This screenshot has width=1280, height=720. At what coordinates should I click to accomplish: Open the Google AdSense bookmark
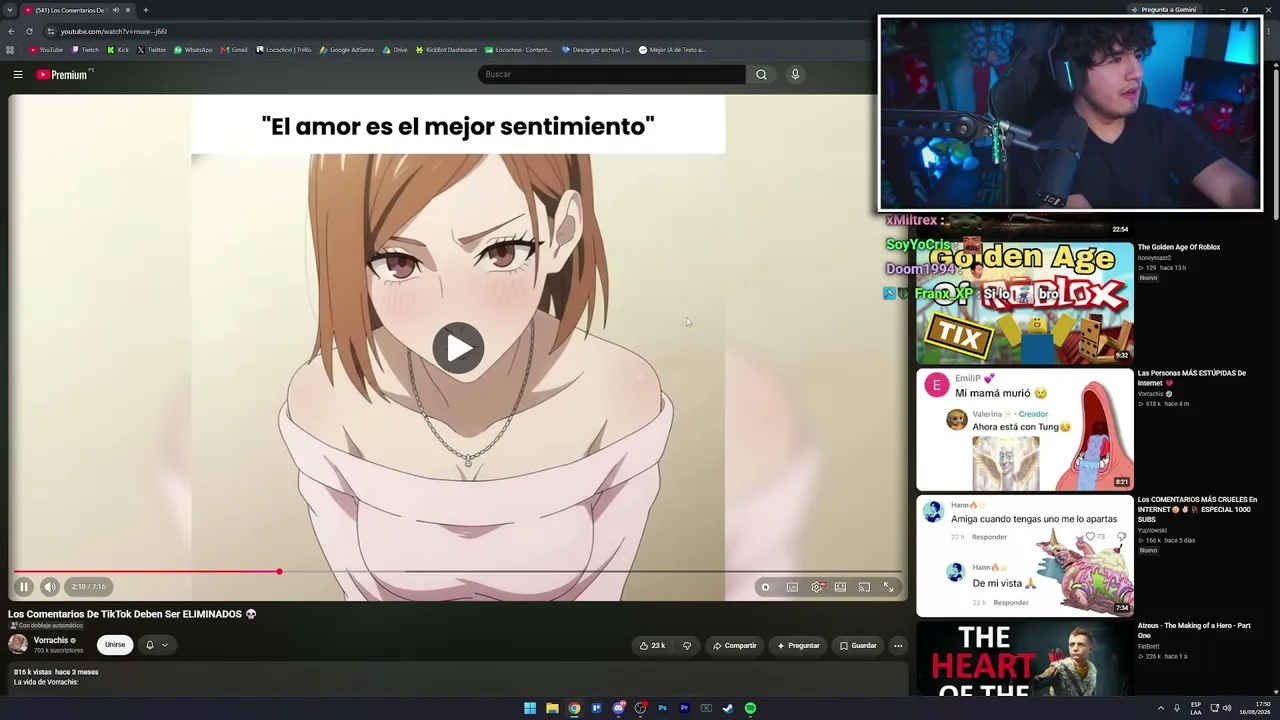point(347,50)
